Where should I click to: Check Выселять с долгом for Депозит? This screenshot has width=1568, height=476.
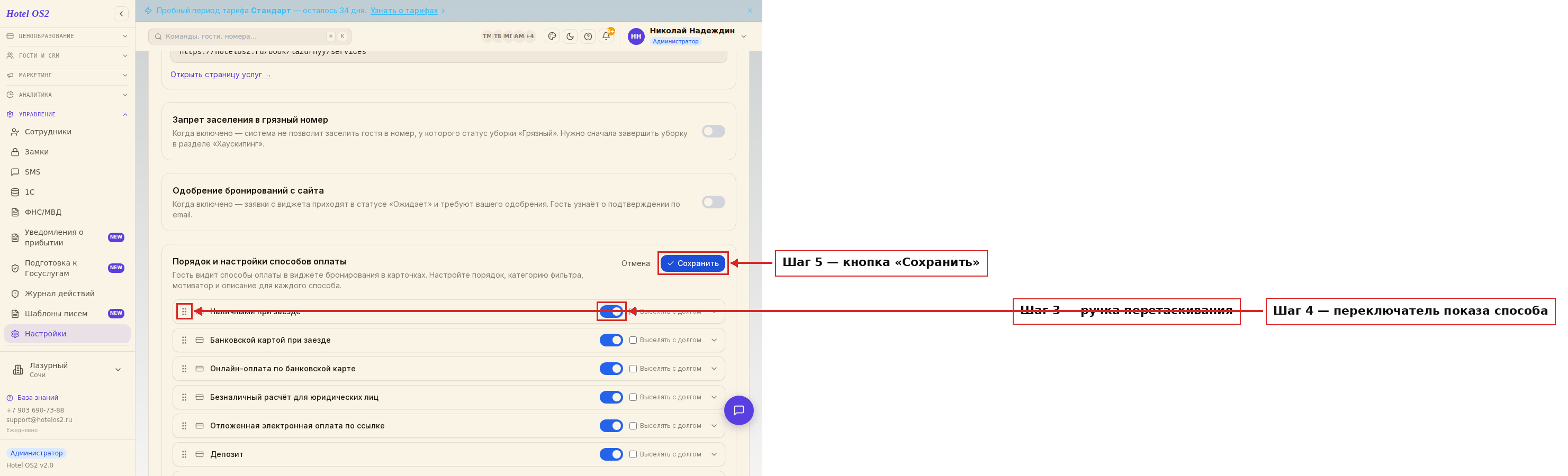click(633, 455)
